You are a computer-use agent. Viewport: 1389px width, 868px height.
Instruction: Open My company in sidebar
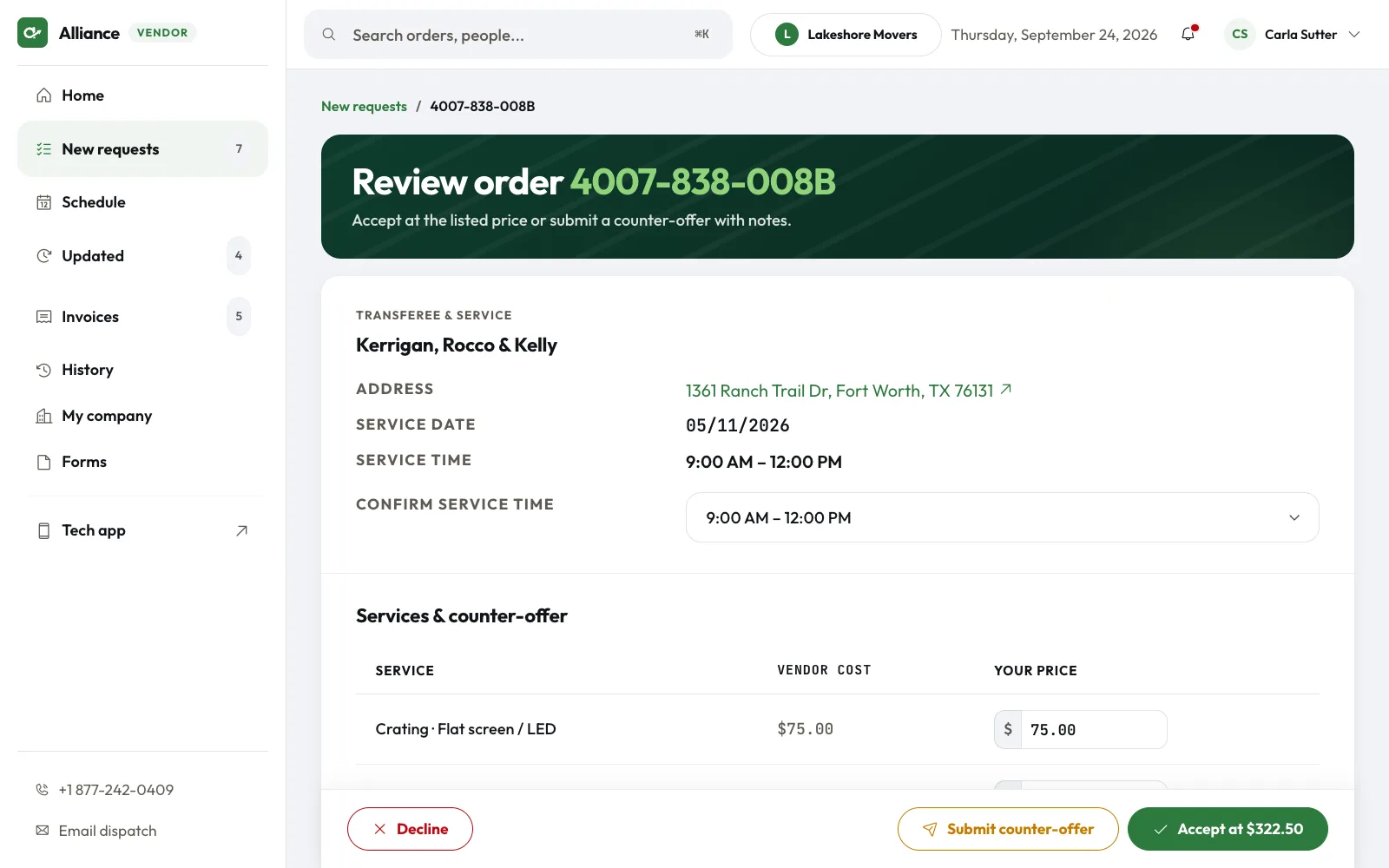point(143,416)
